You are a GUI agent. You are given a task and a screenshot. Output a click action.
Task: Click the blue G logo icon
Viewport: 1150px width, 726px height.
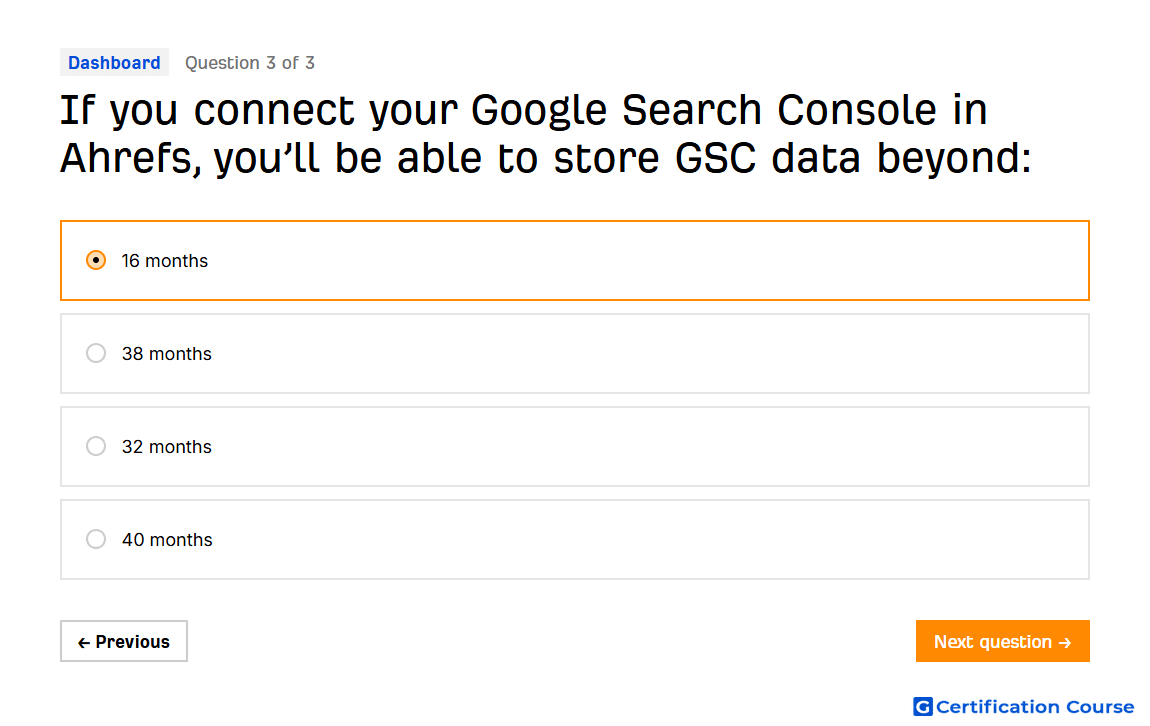(923, 707)
